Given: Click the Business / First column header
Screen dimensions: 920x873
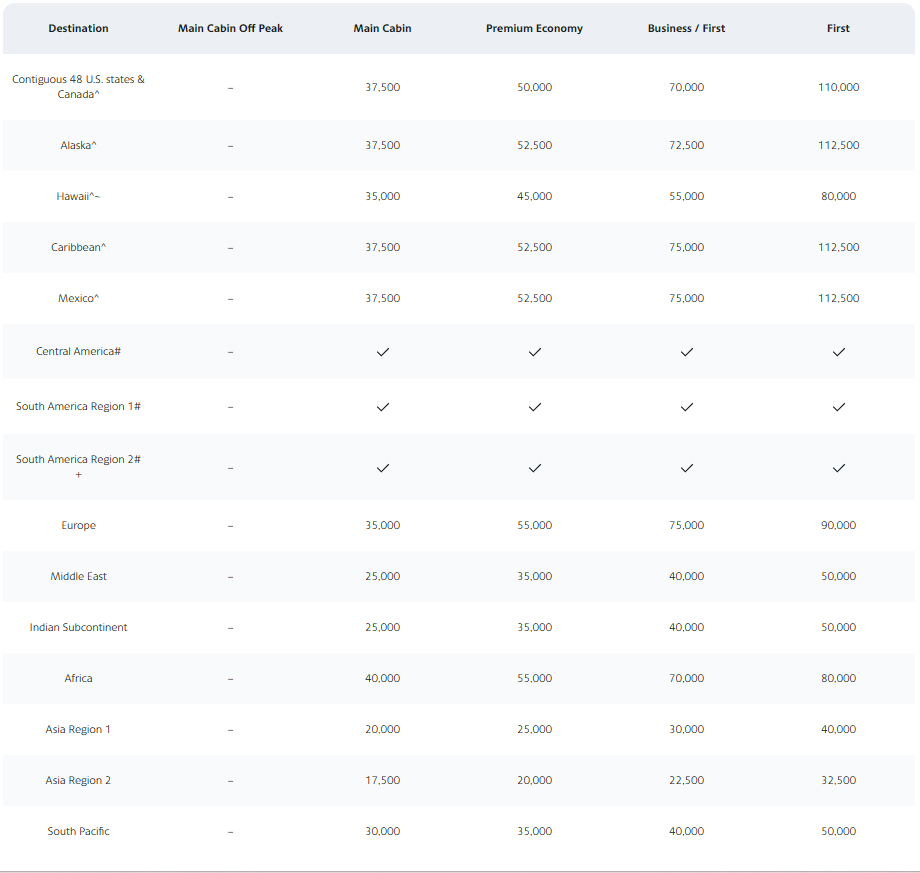Looking at the screenshot, I should [x=686, y=28].
